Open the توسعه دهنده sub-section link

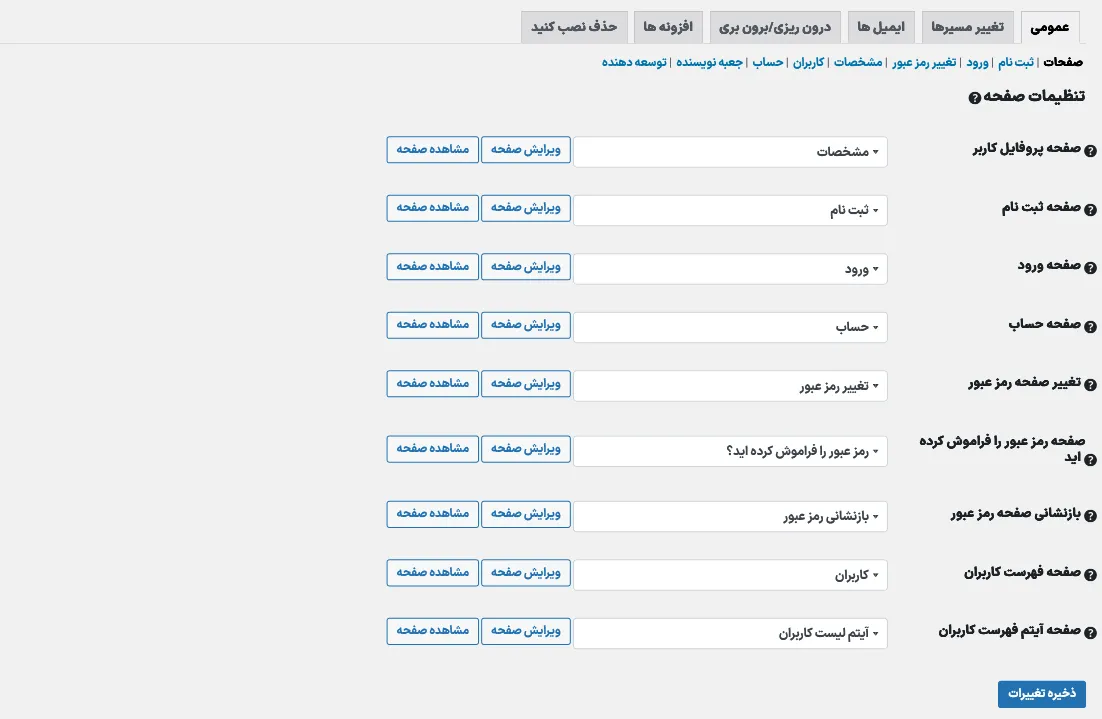[x=634, y=63]
